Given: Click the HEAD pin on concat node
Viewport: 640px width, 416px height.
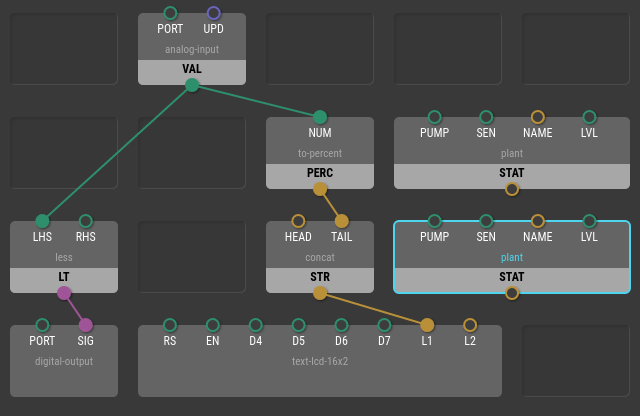Looking at the screenshot, I should pyautogui.click(x=298, y=221).
